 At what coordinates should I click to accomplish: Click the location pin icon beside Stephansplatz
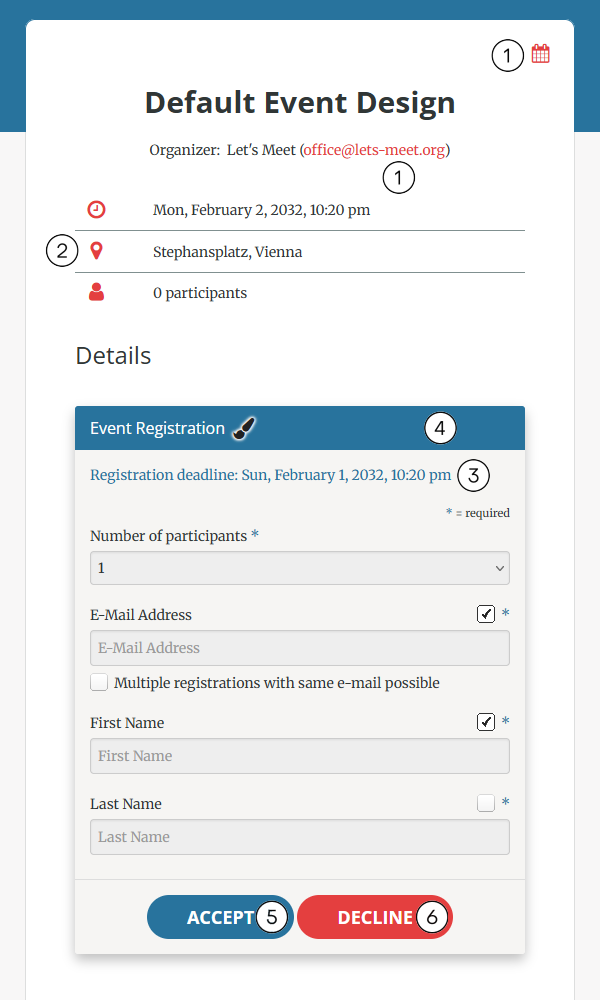pyautogui.click(x=96, y=251)
